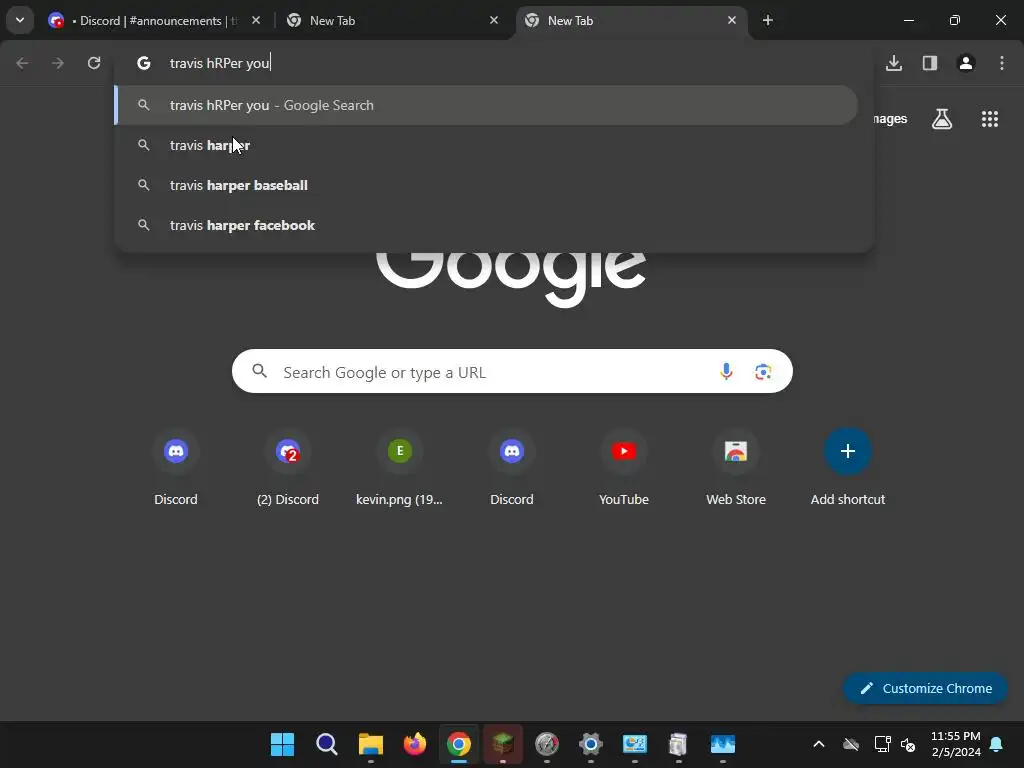Screen dimensions: 1024x768
Task: Click Add shortcut button
Action: (848, 467)
